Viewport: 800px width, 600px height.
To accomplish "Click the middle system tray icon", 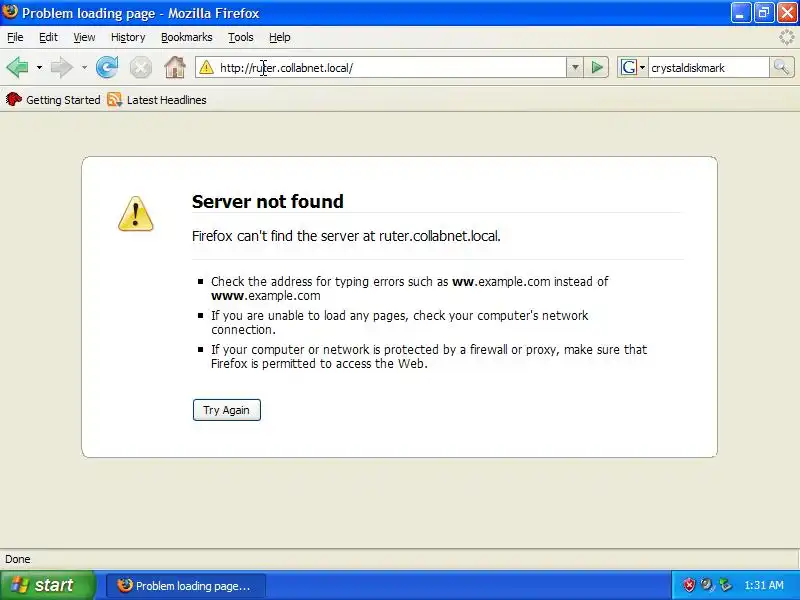I will [707, 585].
